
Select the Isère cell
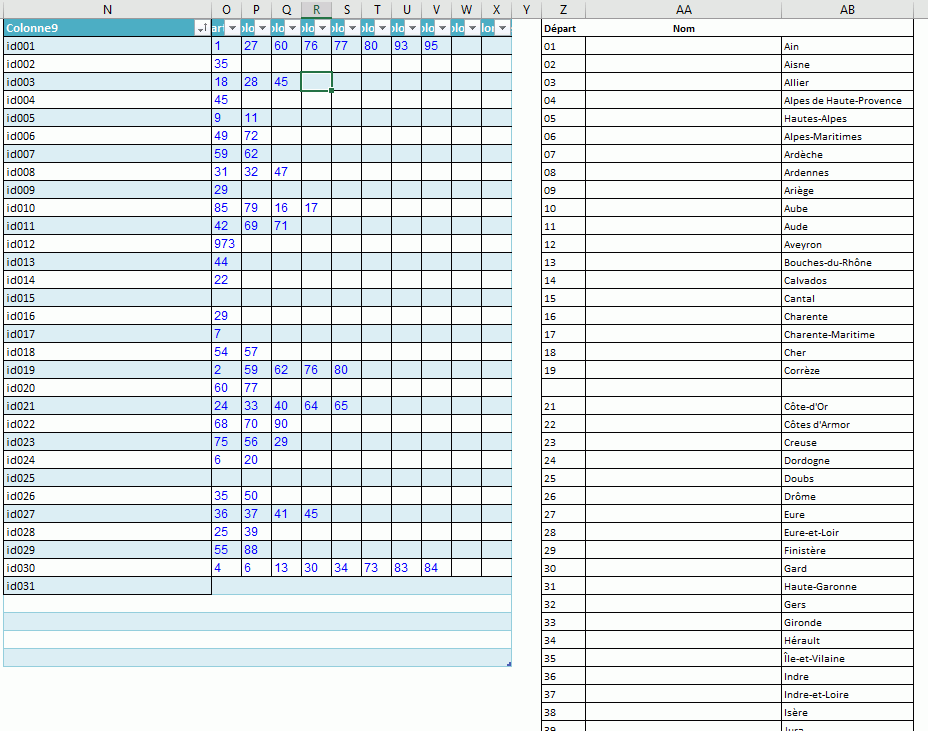[x=848, y=713]
